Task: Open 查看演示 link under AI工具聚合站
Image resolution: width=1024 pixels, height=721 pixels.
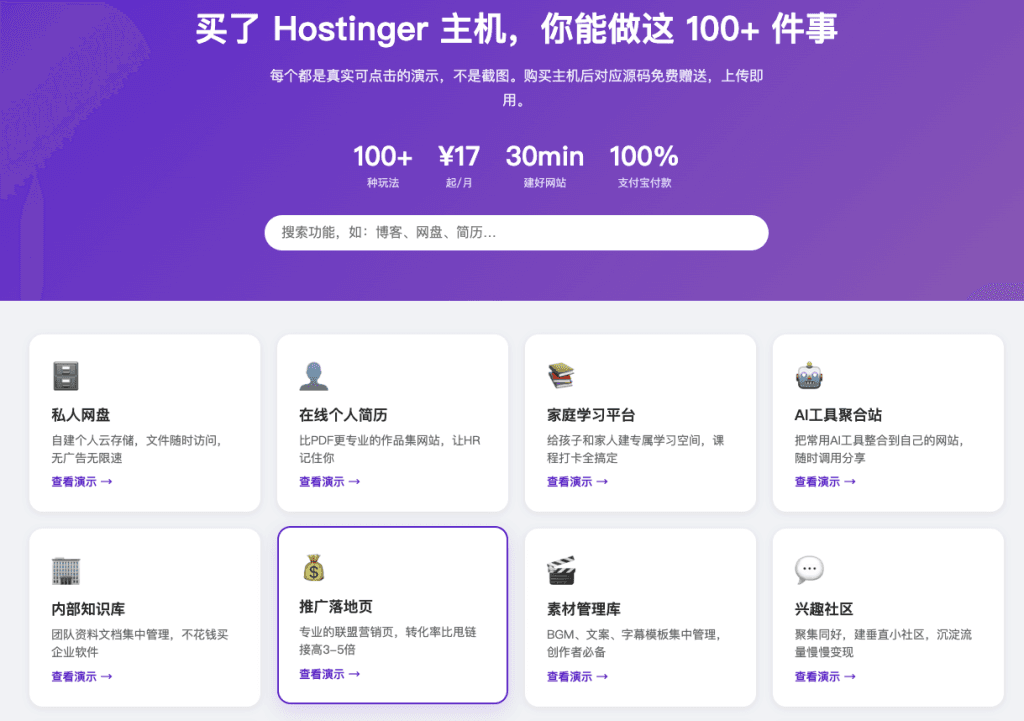Action: (x=825, y=481)
